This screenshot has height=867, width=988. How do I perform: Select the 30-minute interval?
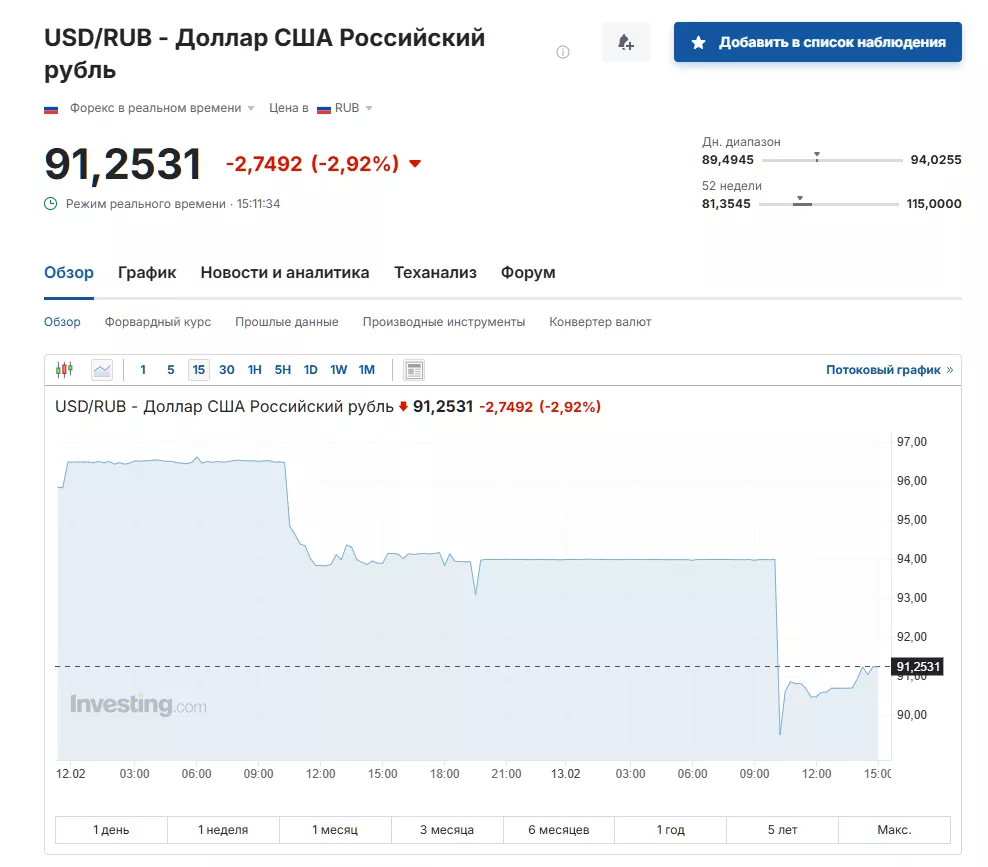pos(227,369)
